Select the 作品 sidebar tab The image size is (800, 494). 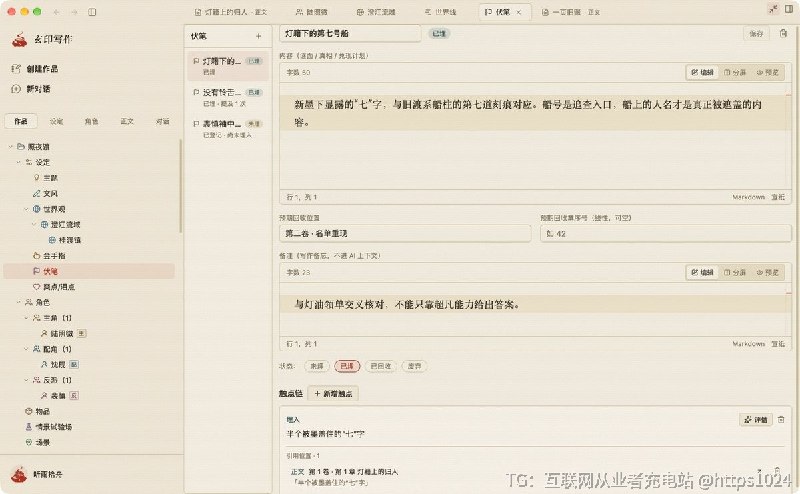(x=21, y=121)
